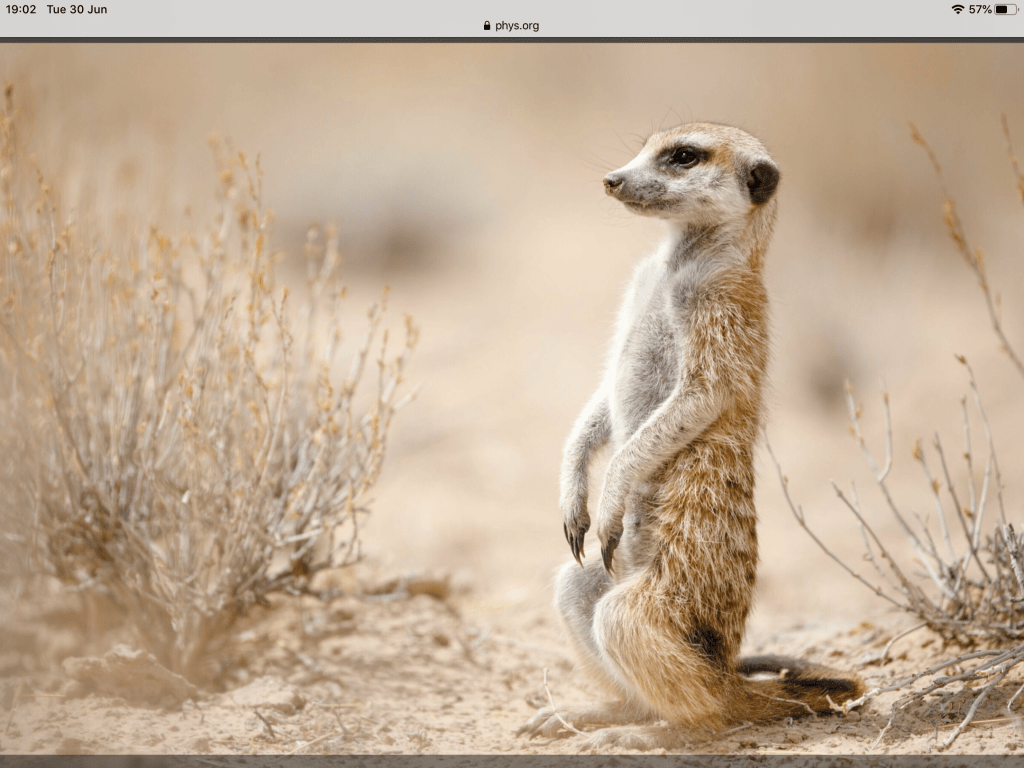Click the meerkat's eye in photo
Screen dimensions: 1024x768
(x=685, y=156)
